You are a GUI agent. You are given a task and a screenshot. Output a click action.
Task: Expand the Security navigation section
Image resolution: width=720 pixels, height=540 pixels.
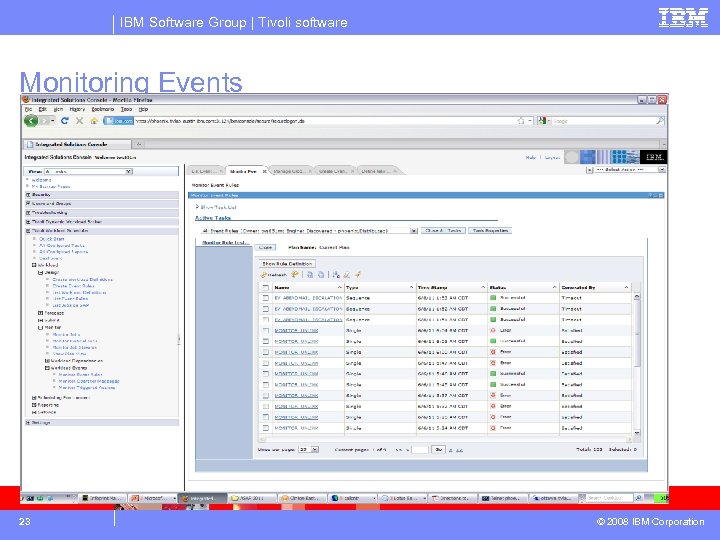[28, 195]
